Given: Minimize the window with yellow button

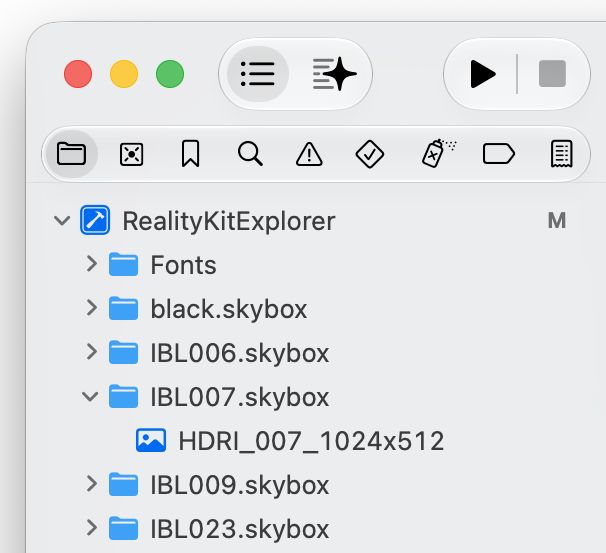Looking at the screenshot, I should (x=124, y=74).
